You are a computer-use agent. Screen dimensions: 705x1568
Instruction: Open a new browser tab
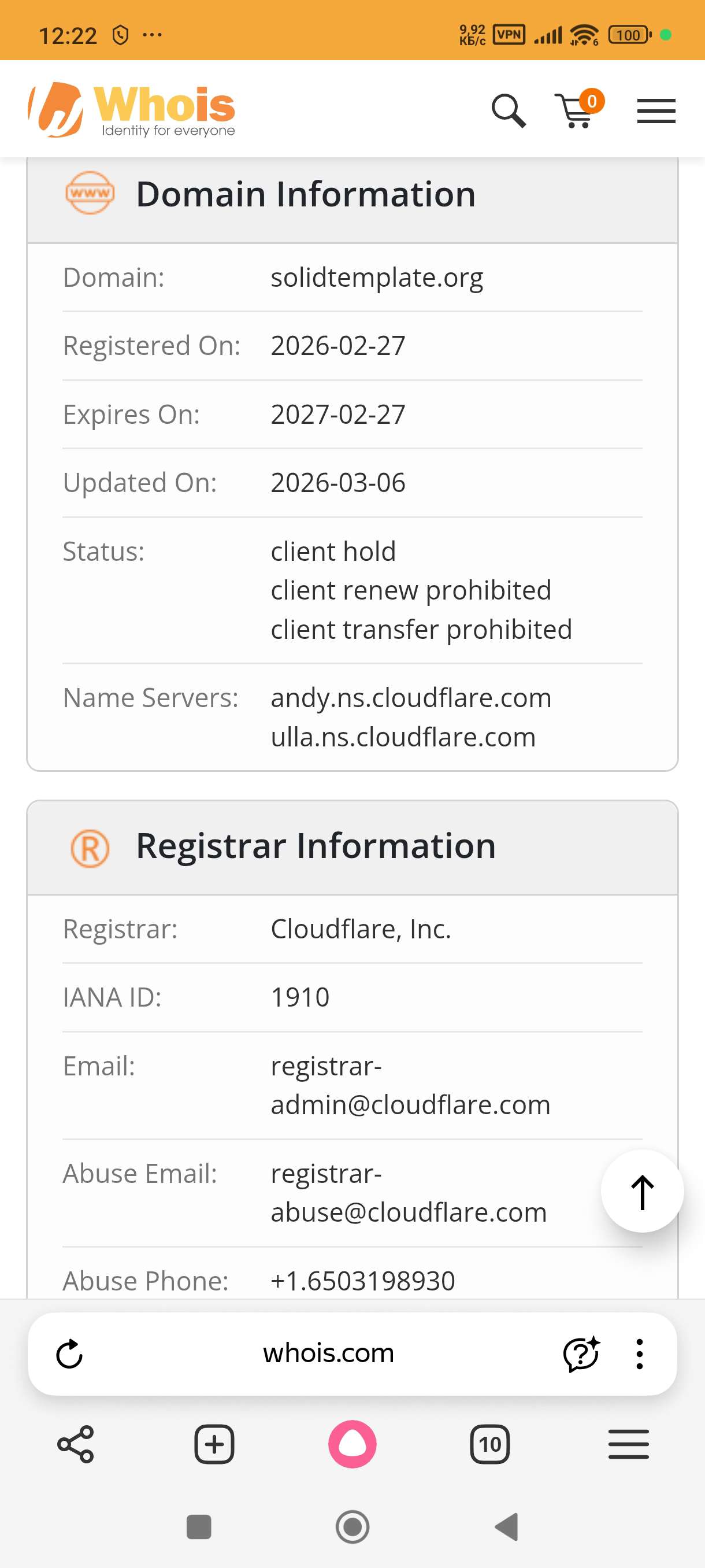214,1443
